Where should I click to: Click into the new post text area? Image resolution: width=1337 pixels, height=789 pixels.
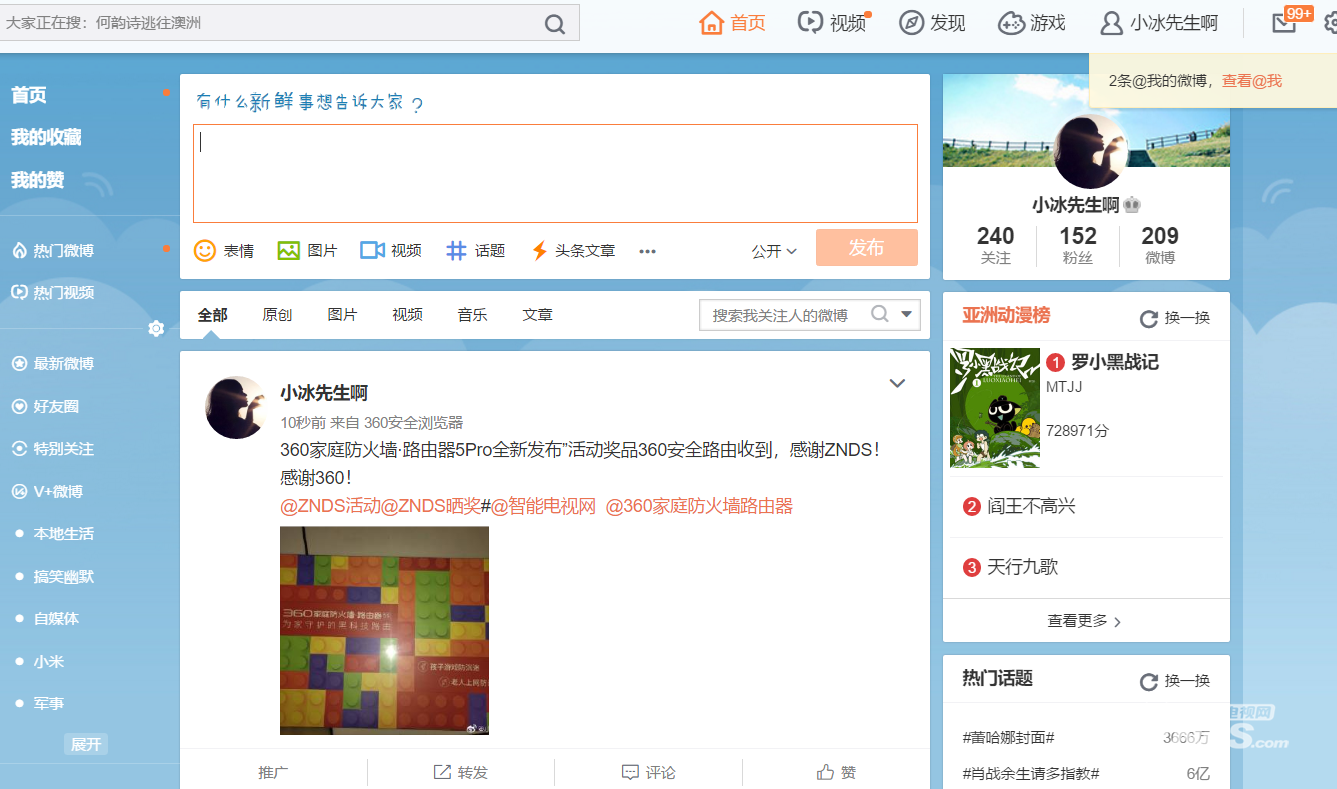point(555,173)
